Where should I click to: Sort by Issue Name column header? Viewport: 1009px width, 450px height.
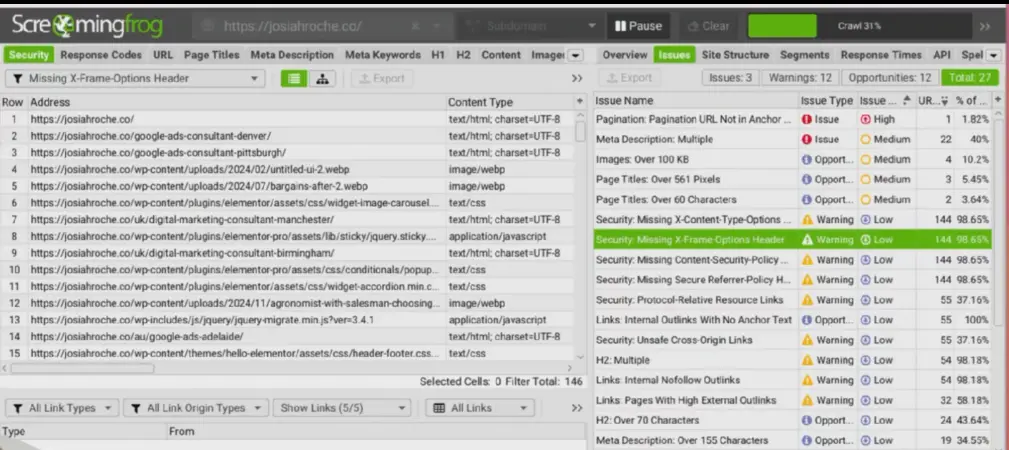695,100
